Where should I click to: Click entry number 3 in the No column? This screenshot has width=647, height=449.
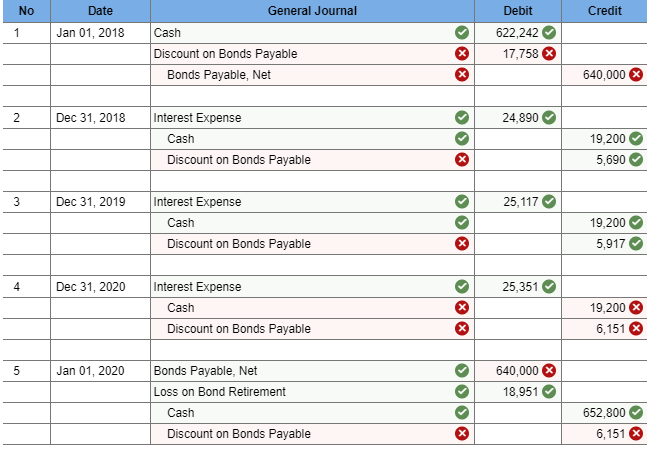click(17, 202)
